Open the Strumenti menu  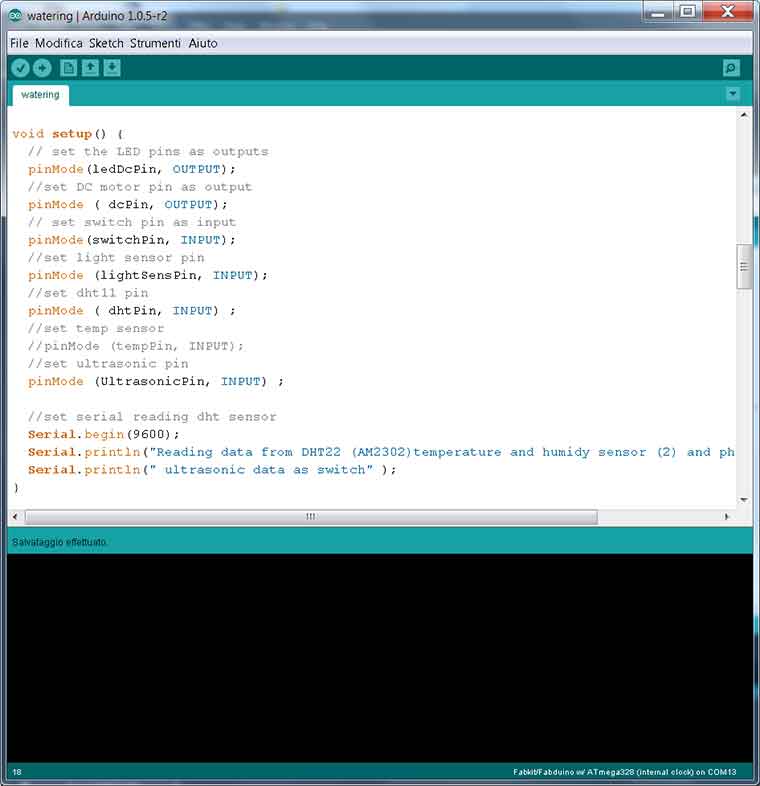coord(155,43)
